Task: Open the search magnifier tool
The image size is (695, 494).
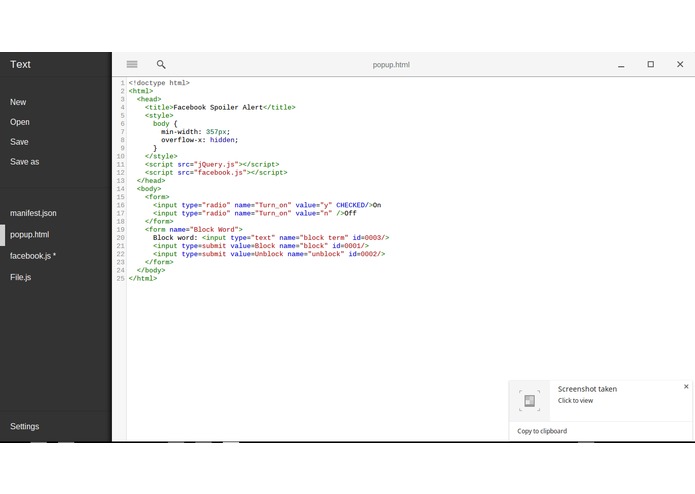Action: (161, 64)
